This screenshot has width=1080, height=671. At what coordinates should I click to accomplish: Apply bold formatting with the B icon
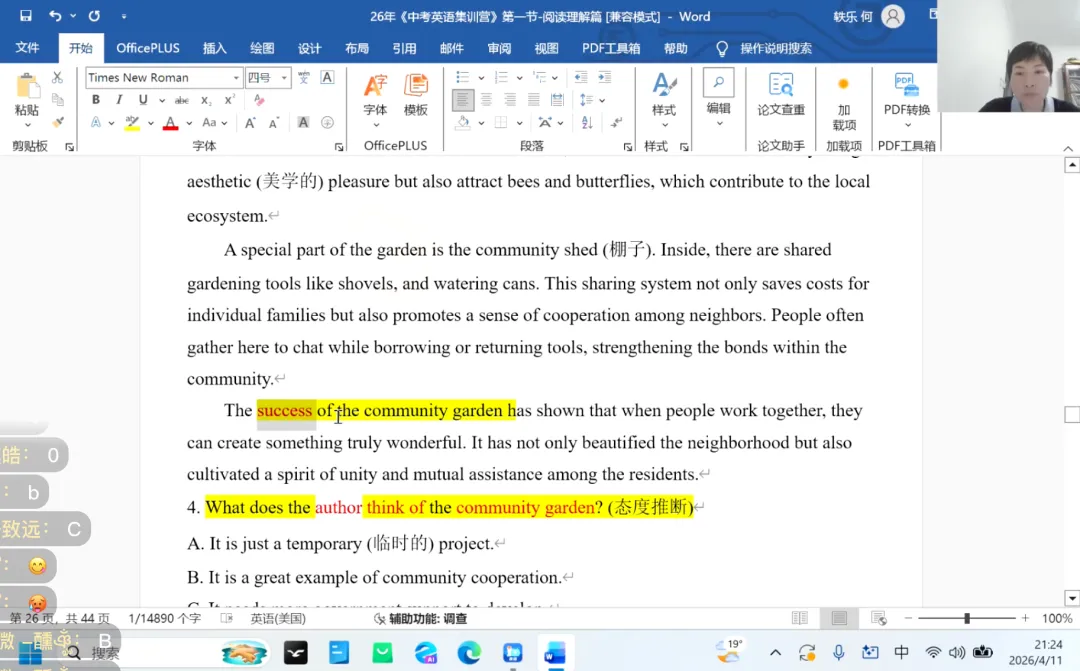coord(96,99)
